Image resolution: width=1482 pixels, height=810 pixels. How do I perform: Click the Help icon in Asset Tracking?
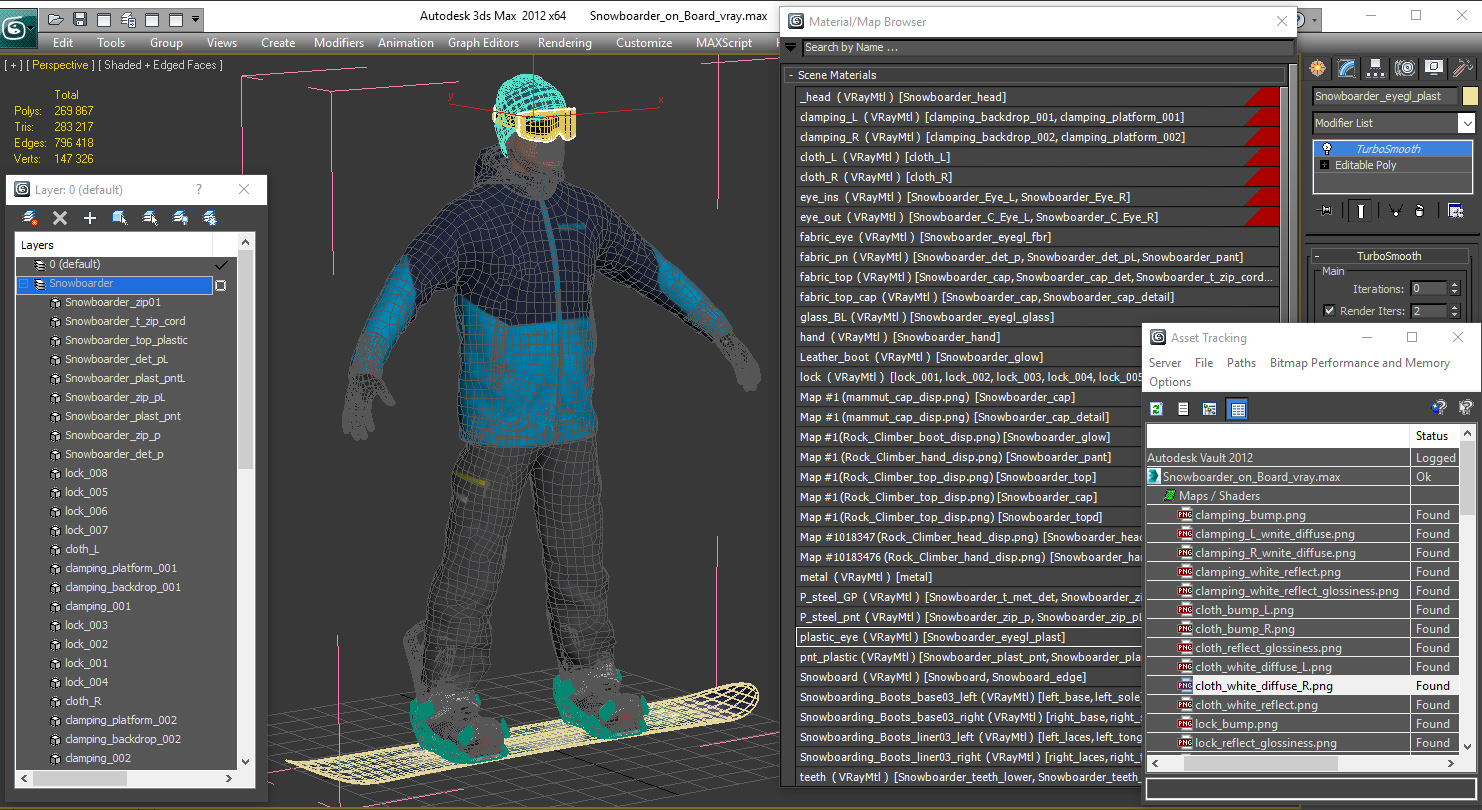(1439, 408)
